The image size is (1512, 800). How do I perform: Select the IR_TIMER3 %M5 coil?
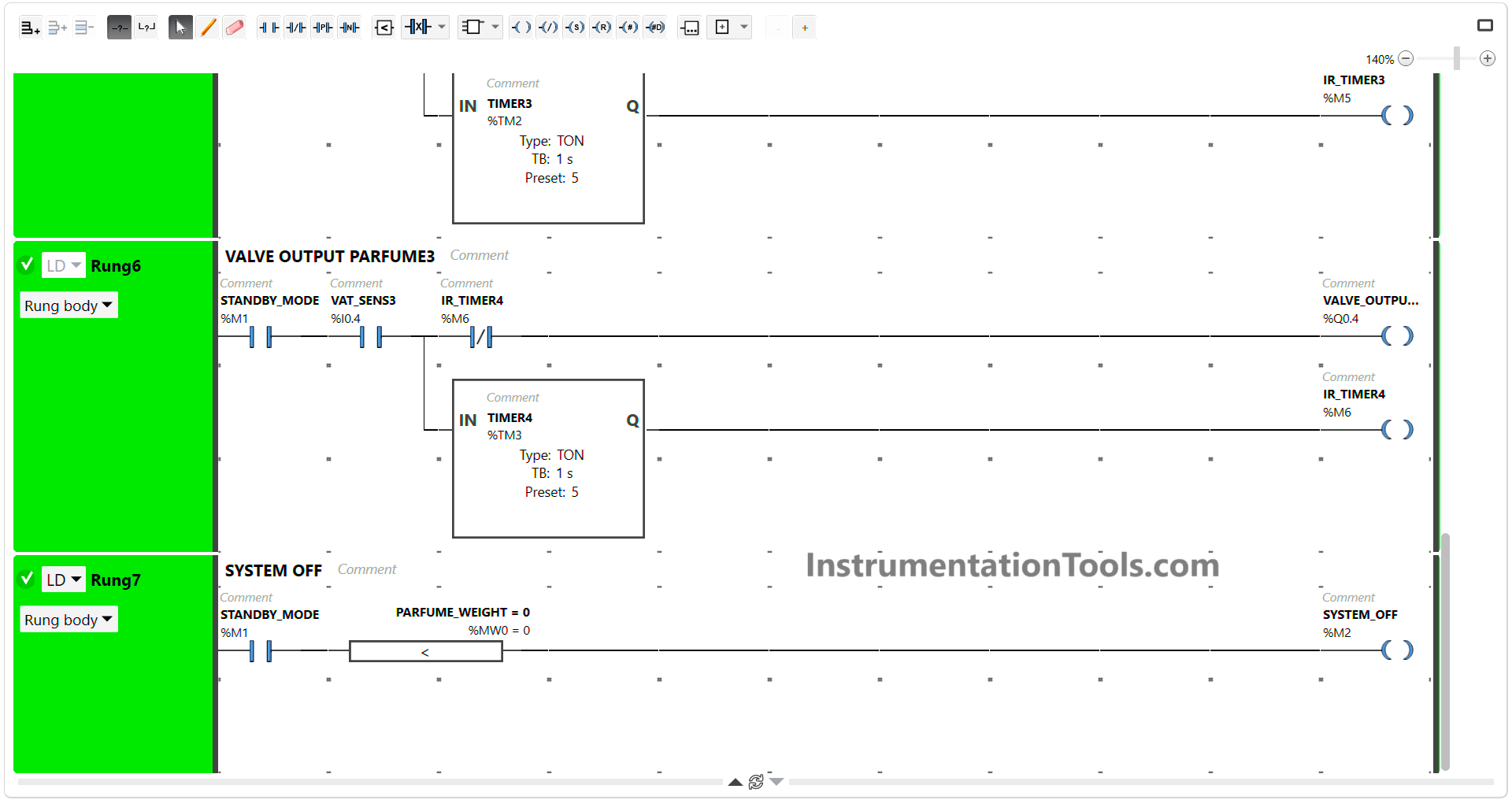[1398, 116]
